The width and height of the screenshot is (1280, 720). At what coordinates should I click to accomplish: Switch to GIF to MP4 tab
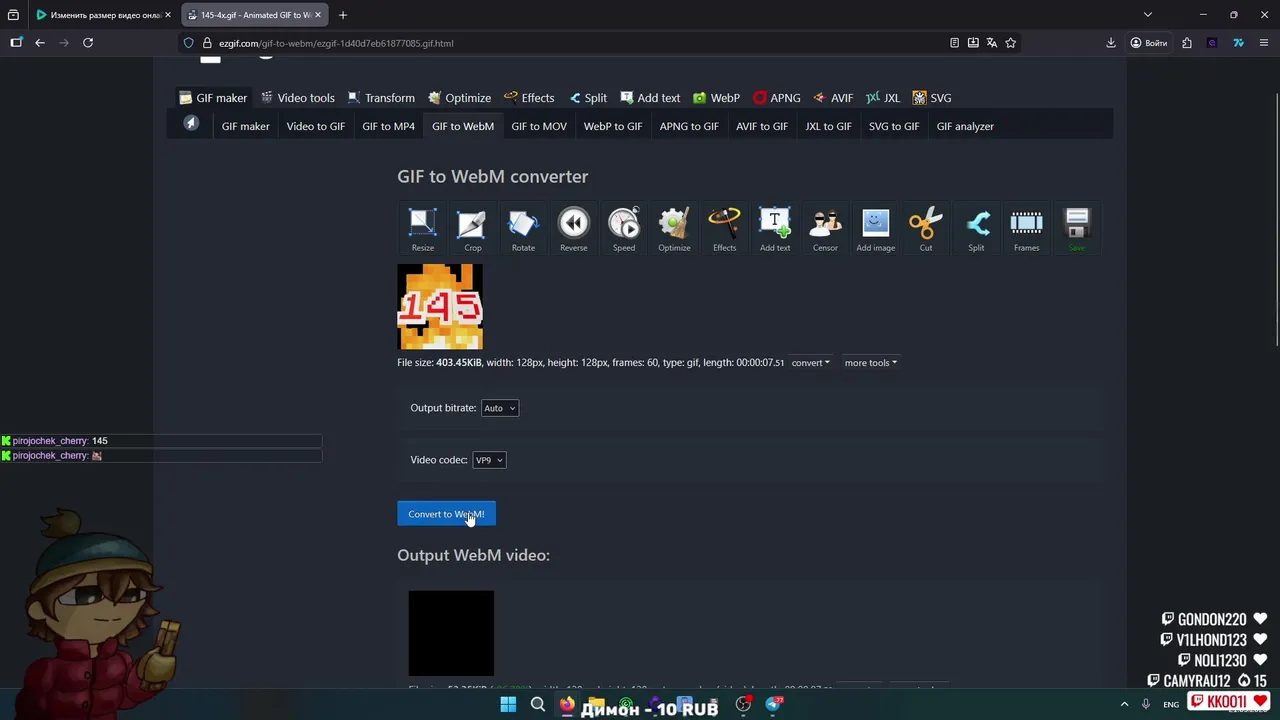click(x=388, y=126)
